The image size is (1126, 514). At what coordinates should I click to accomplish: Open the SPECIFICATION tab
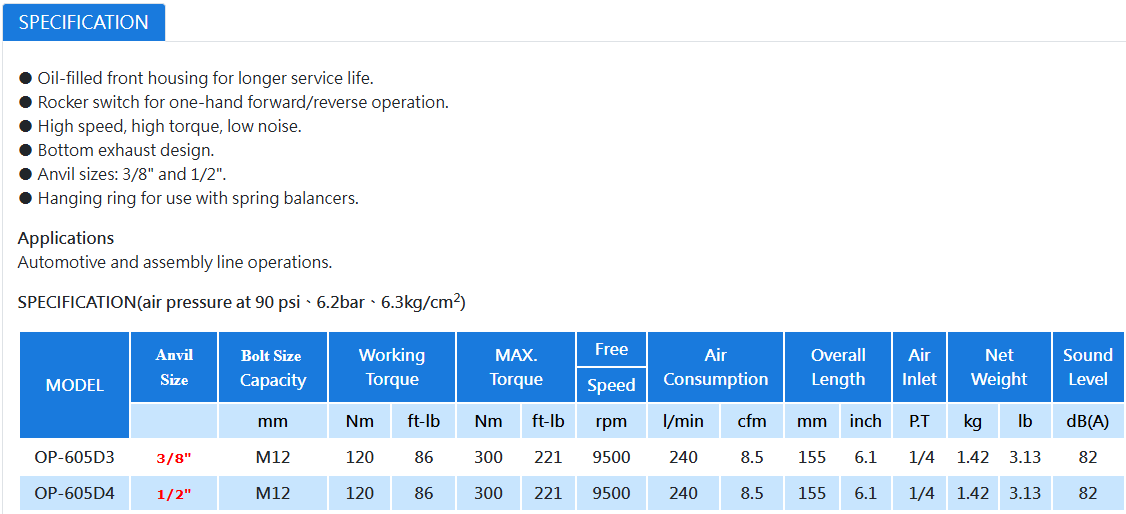[x=83, y=22]
